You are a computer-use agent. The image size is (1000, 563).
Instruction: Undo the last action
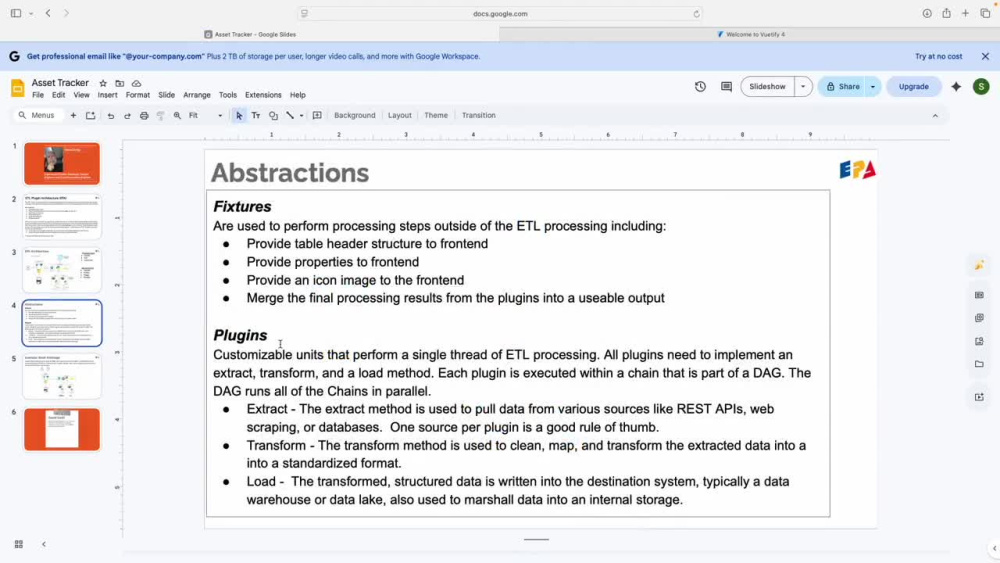click(110, 115)
